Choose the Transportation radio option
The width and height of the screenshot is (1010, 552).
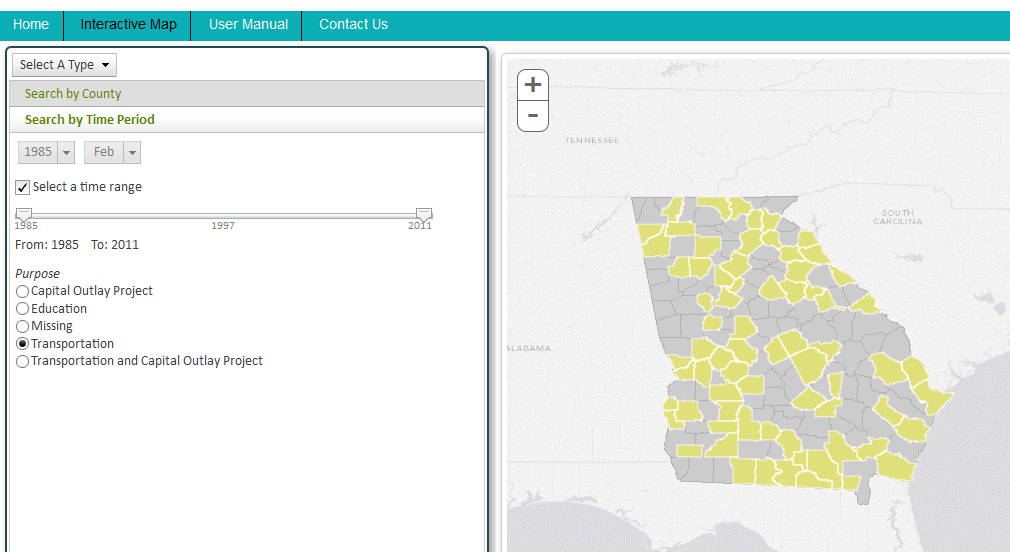[23, 344]
